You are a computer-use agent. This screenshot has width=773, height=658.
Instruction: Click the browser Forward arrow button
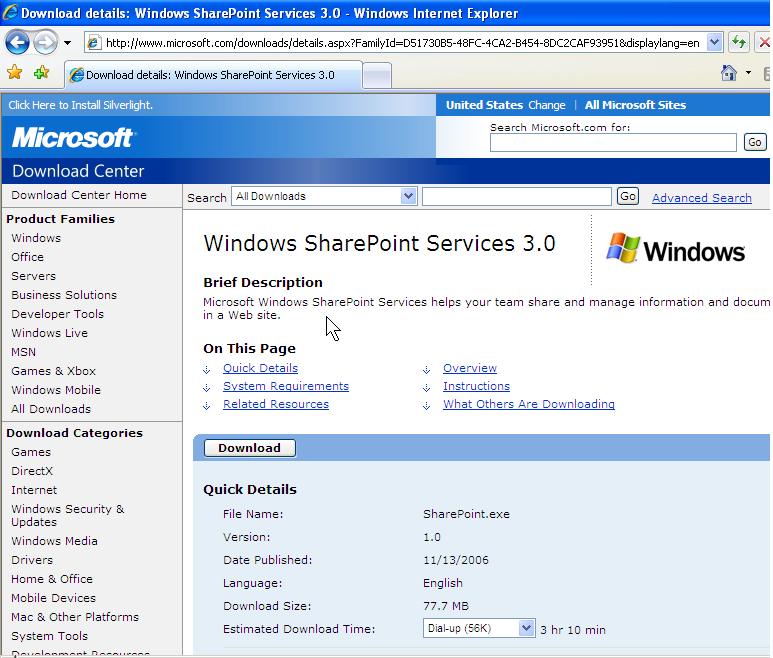click(45, 43)
